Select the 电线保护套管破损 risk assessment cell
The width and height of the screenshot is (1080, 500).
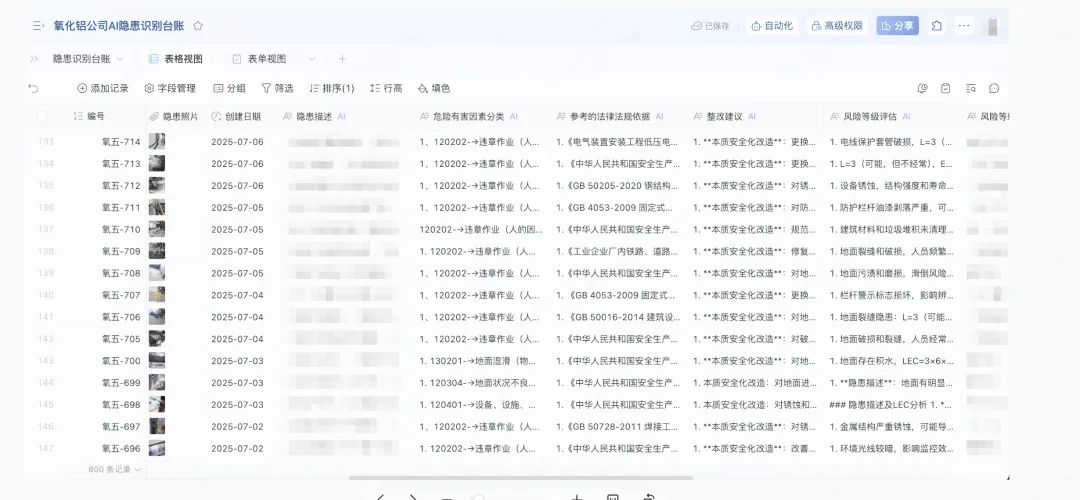point(893,142)
